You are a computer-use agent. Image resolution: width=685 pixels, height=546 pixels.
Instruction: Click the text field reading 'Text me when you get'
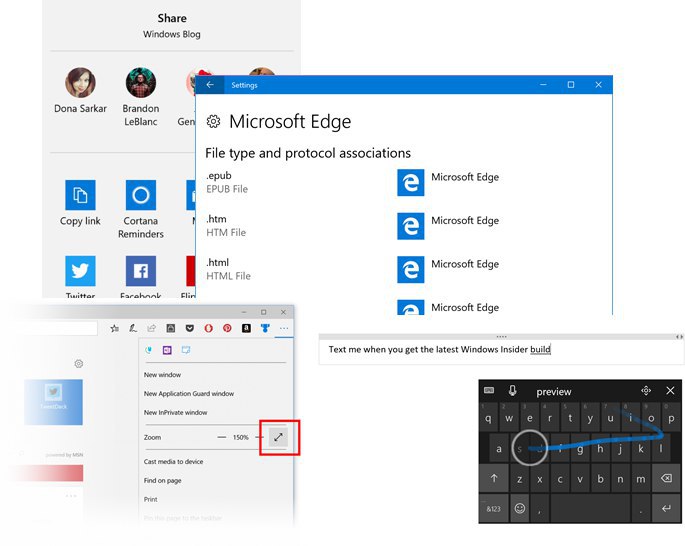pos(502,352)
